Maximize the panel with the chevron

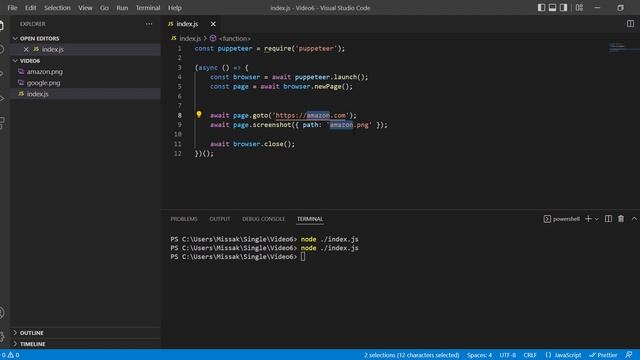pos(634,219)
